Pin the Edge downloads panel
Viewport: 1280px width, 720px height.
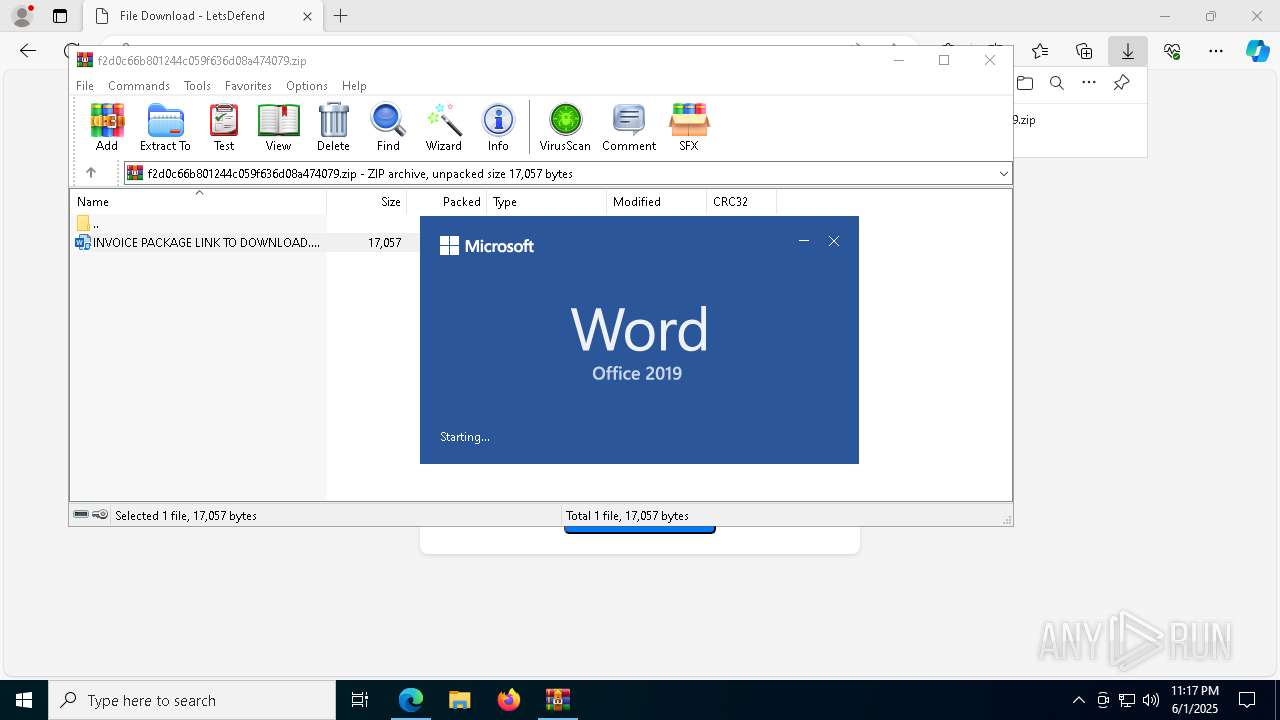pyautogui.click(x=1122, y=83)
